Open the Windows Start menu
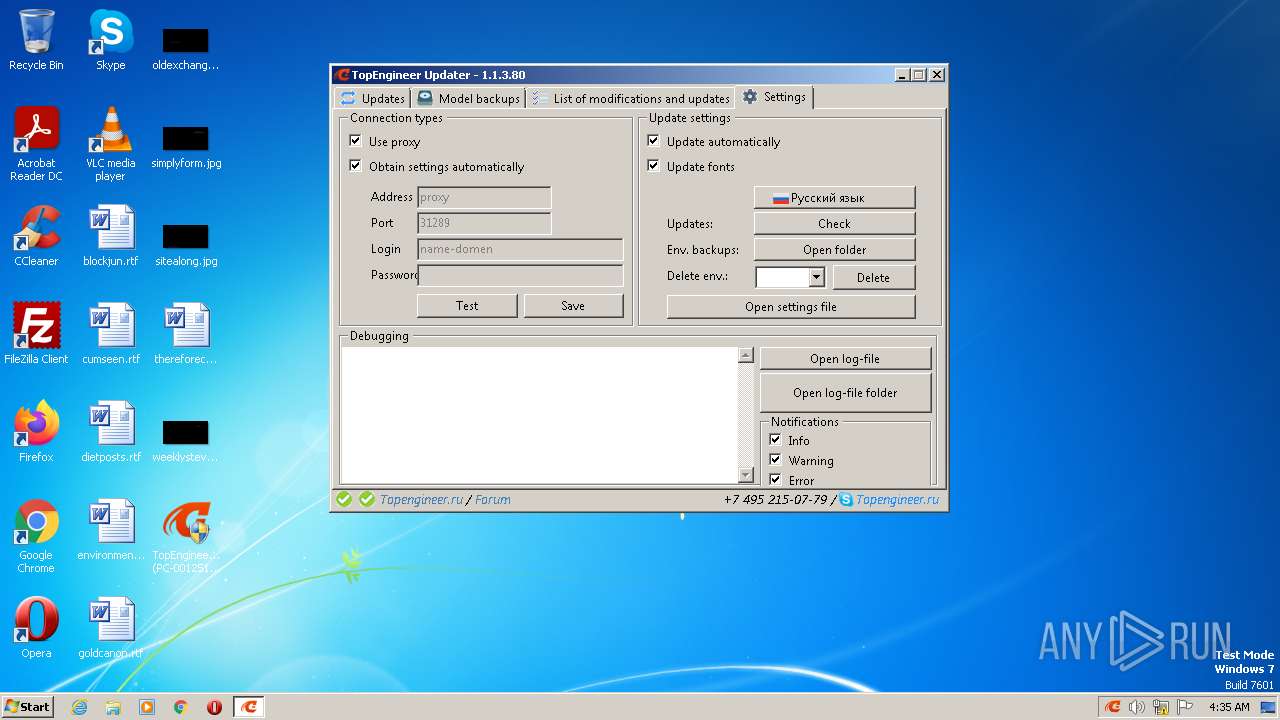 click(x=28, y=707)
